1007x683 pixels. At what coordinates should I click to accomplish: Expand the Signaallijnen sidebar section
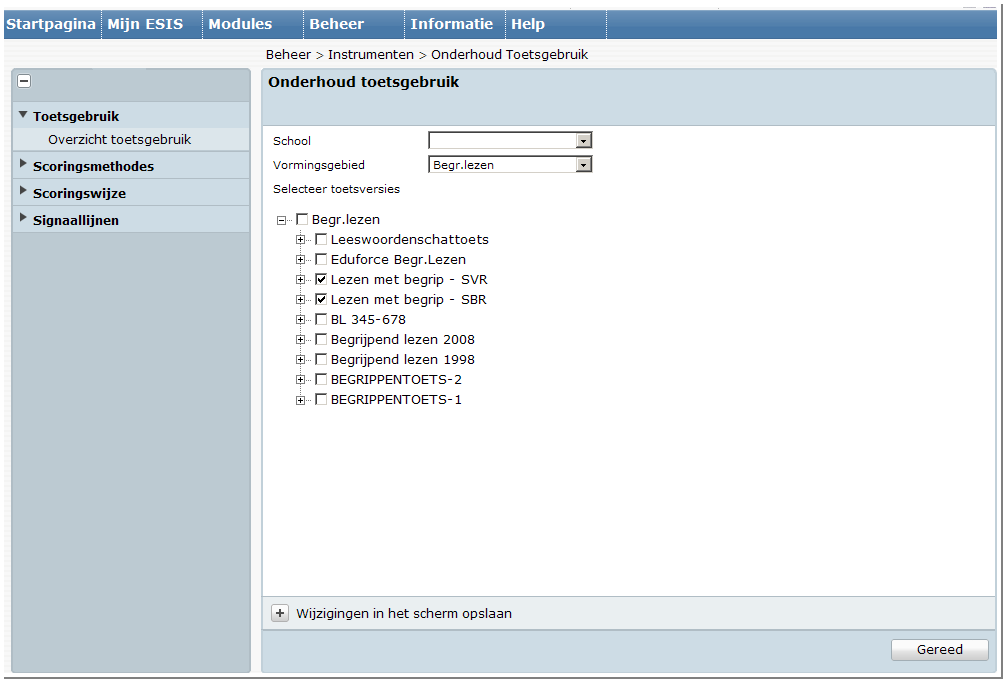click(23, 217)
